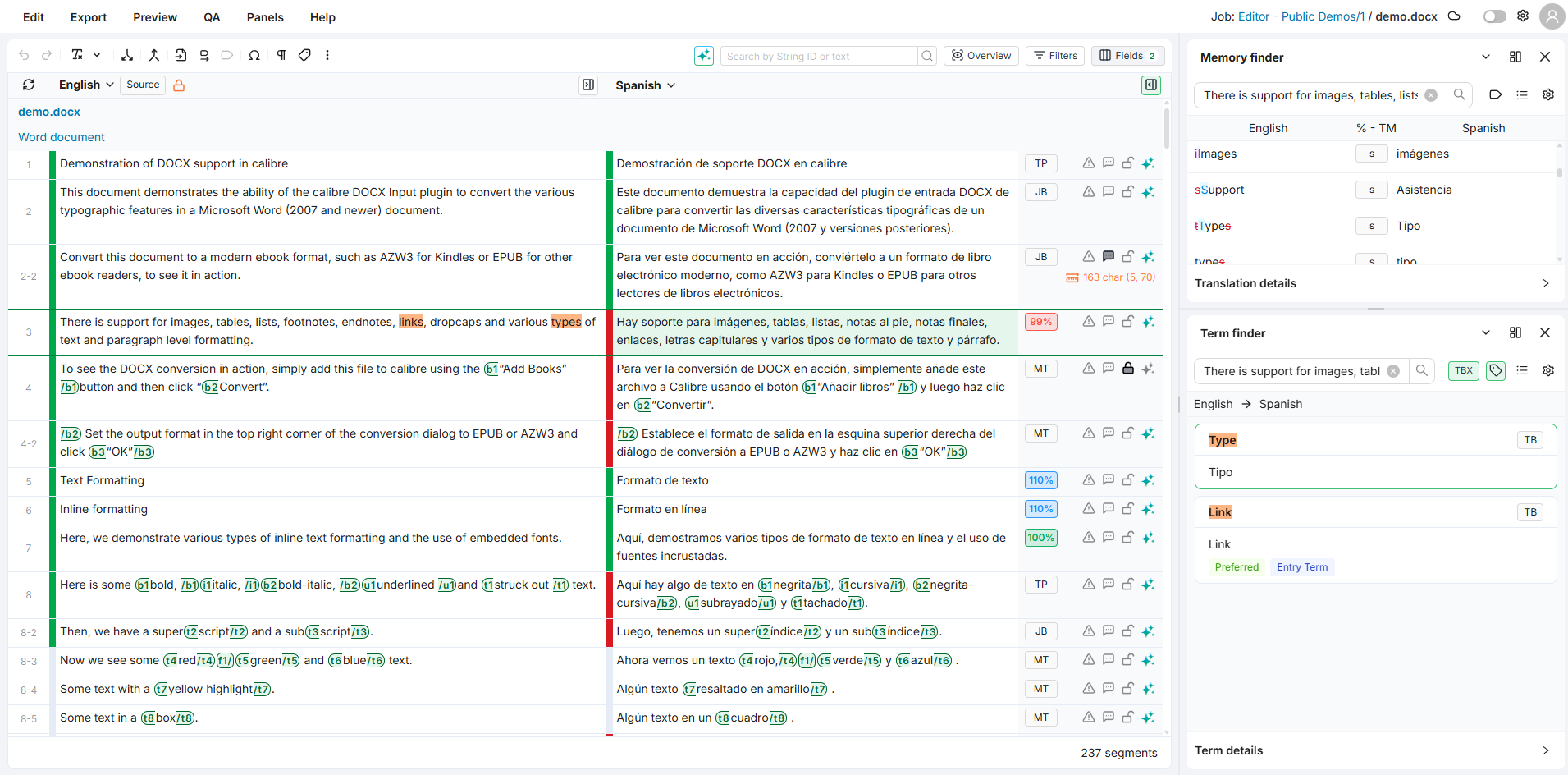Click the refresh icon beside English
This screenshot has width=1568, height=775.
coord(29,85)
